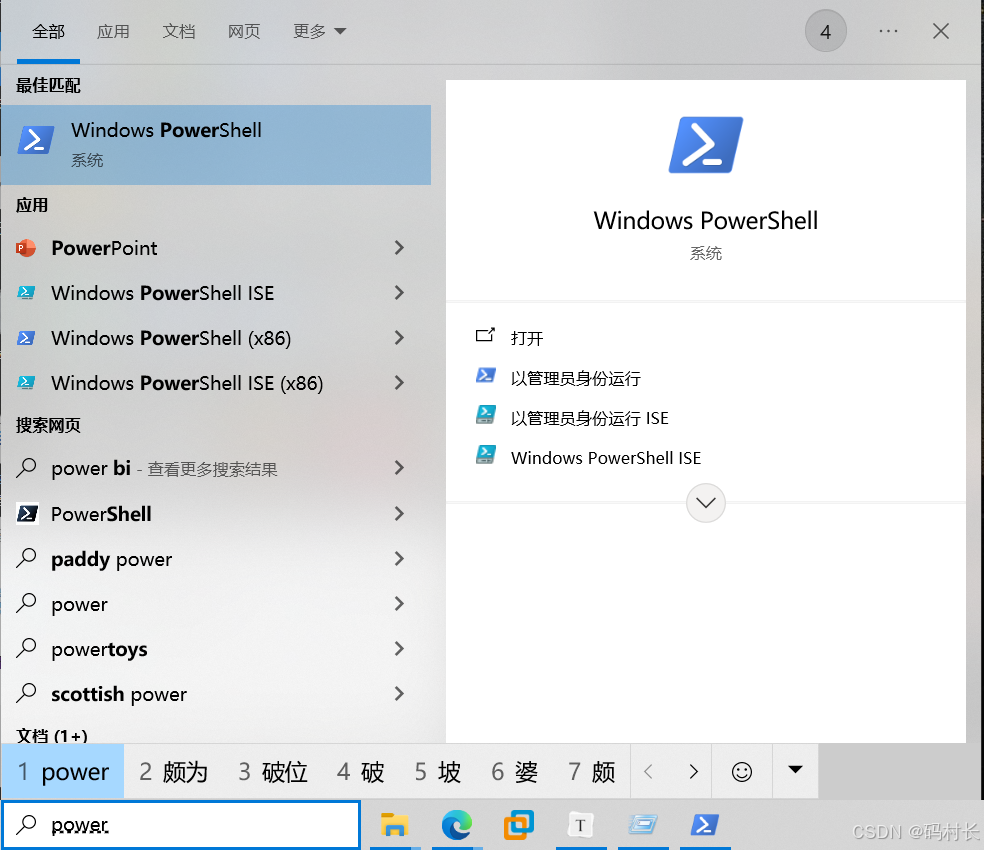The height and width of the screenshot is (850, 984).
Task: Click the search icon beside scottish power
Action: click(x=26, y=693)
